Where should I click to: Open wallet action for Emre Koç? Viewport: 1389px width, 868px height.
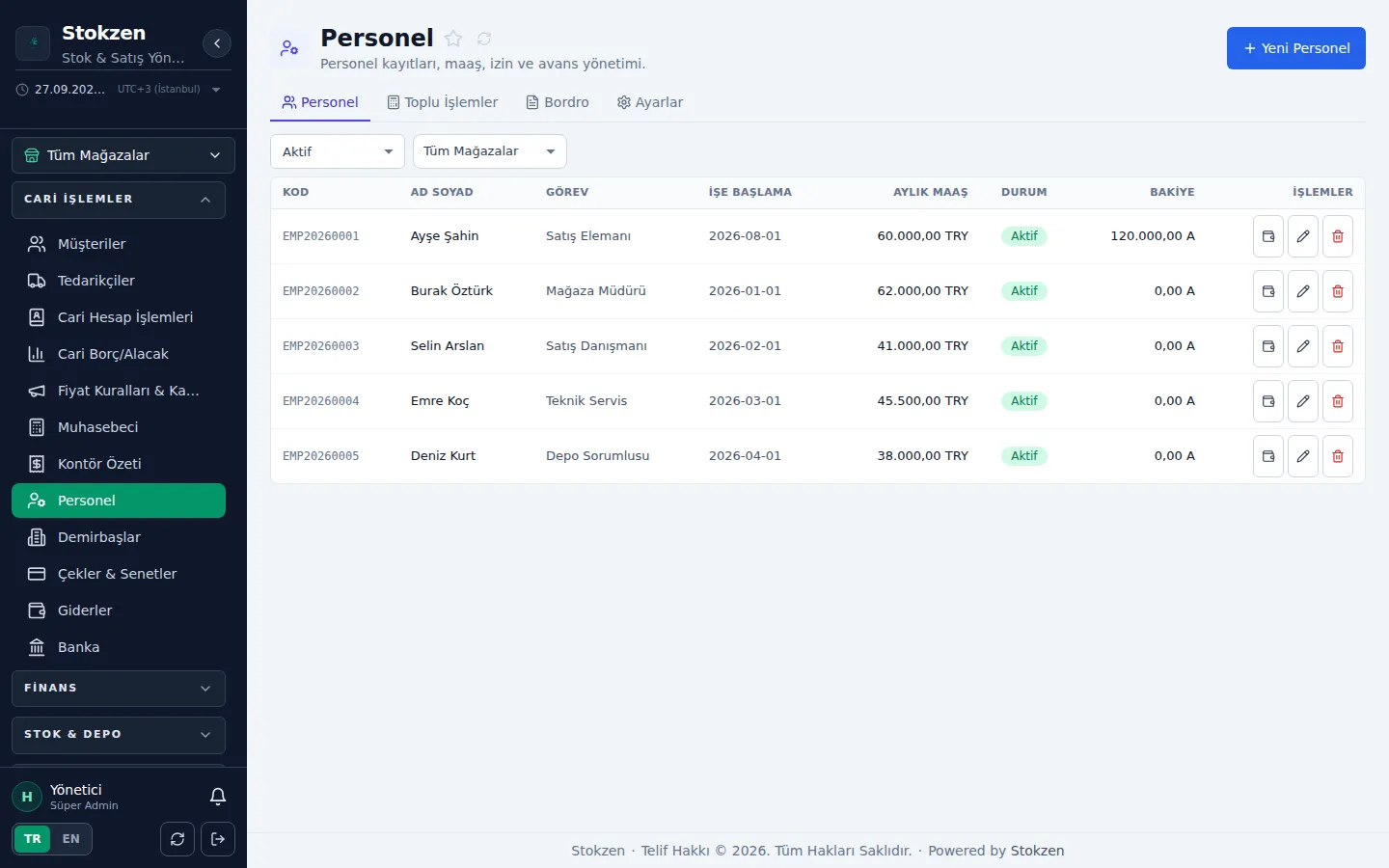(1268, 401)
